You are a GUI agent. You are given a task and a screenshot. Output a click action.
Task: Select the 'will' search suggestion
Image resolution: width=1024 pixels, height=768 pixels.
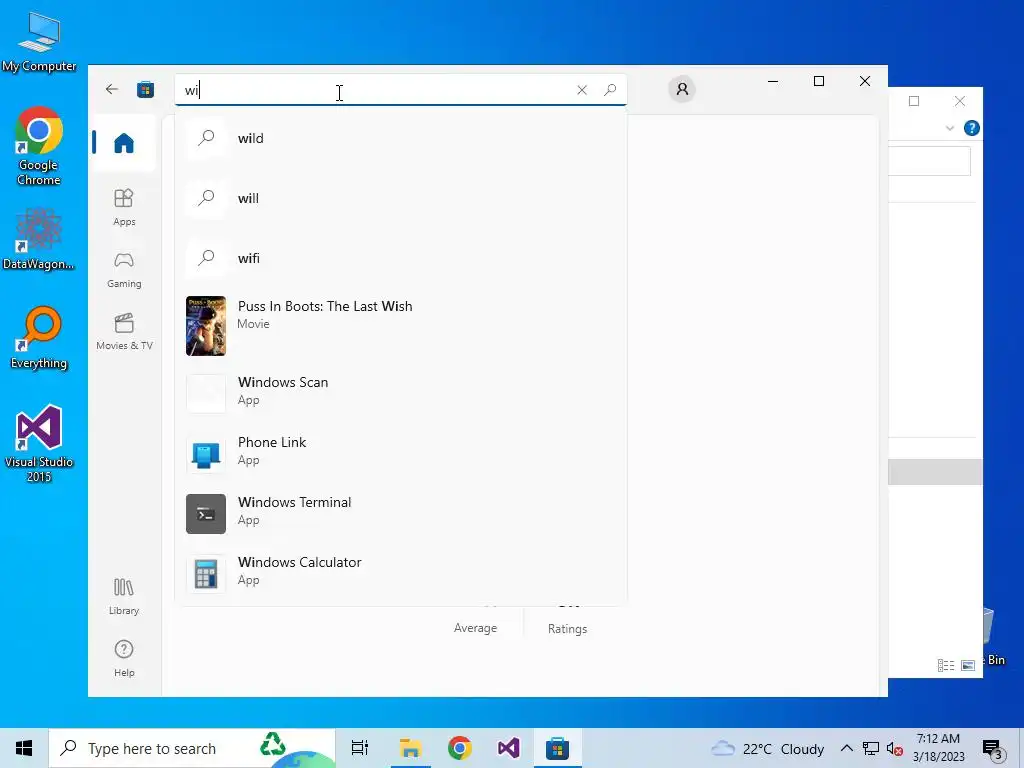(x=401, y=199)
